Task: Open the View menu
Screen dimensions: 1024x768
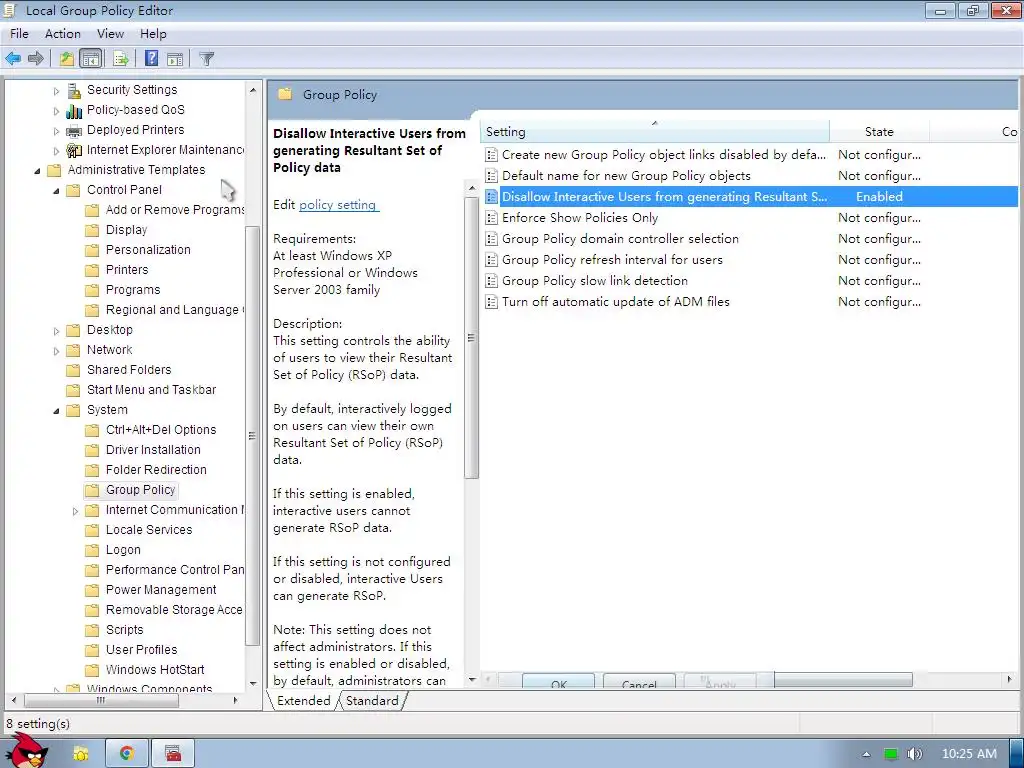Action: pyautogui.click(x=110, y=34)
